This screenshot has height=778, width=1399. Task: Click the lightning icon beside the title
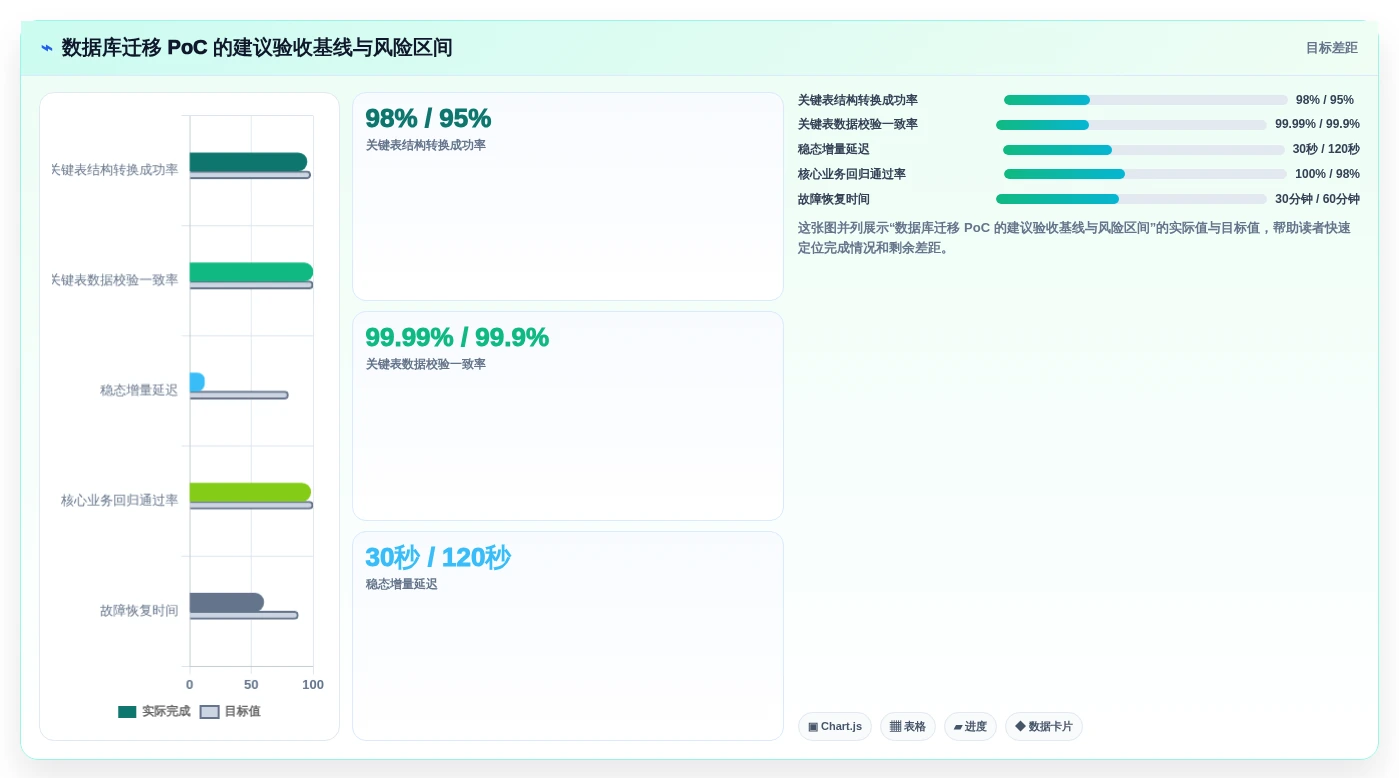pos(47,48)
